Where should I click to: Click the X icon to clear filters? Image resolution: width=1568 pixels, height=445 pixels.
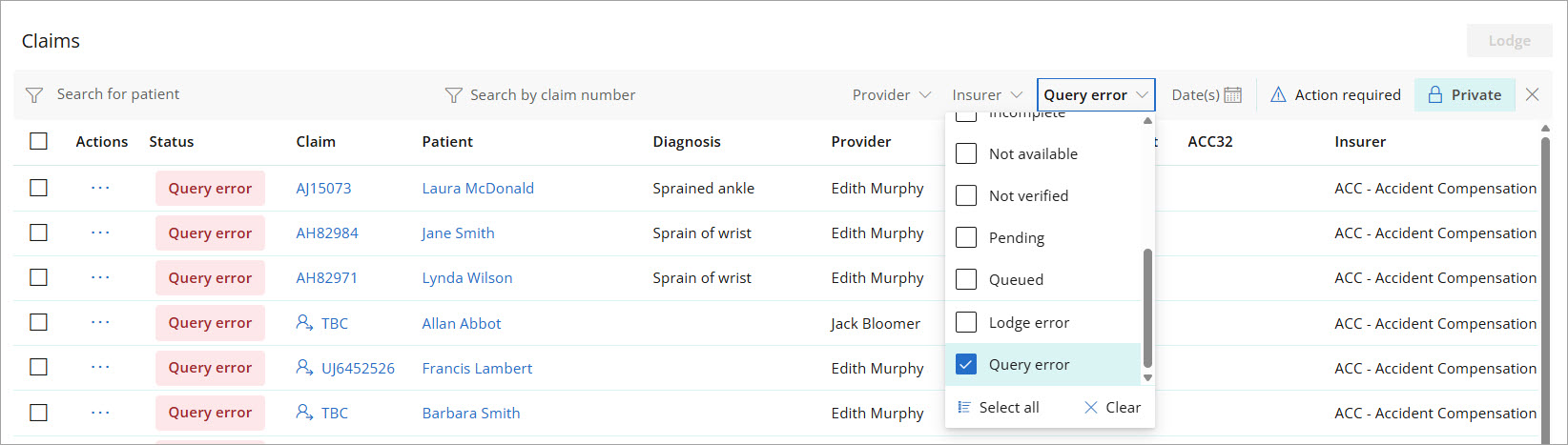(1532, 94)
